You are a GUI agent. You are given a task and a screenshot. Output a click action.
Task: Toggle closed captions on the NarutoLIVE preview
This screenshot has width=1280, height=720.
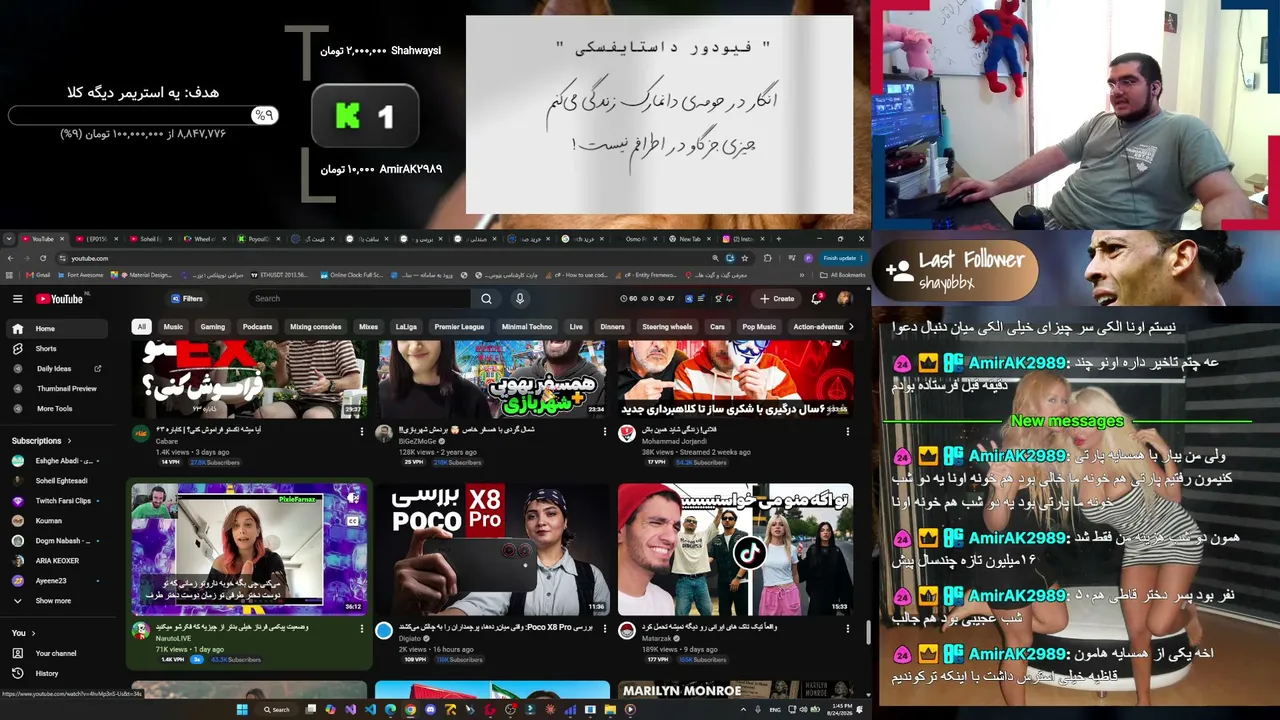point(353,520)
